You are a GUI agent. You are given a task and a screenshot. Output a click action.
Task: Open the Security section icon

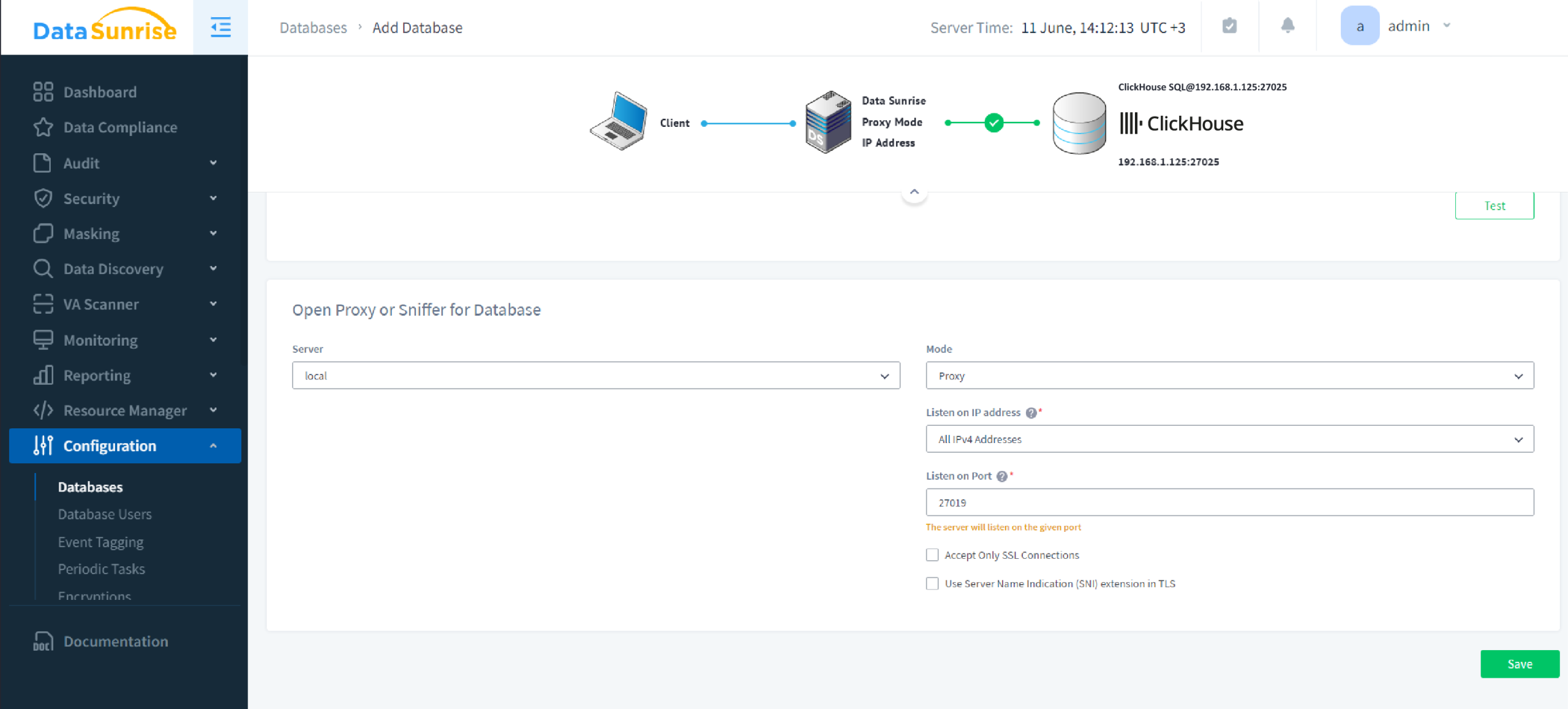point(43,198)
